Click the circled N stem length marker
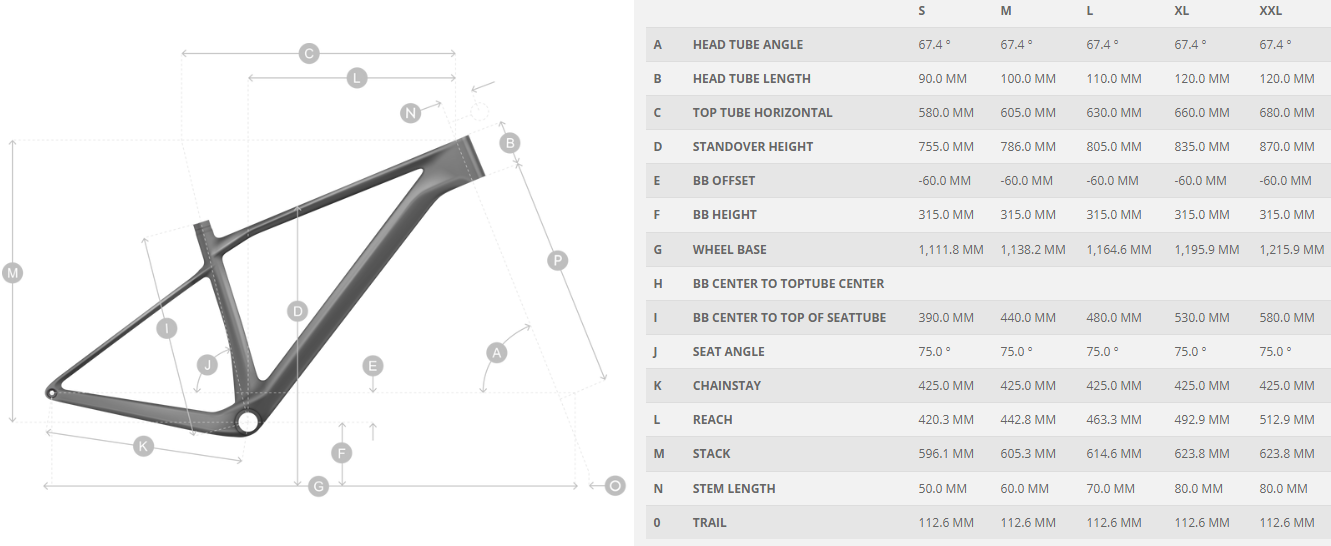 point(410,113)
